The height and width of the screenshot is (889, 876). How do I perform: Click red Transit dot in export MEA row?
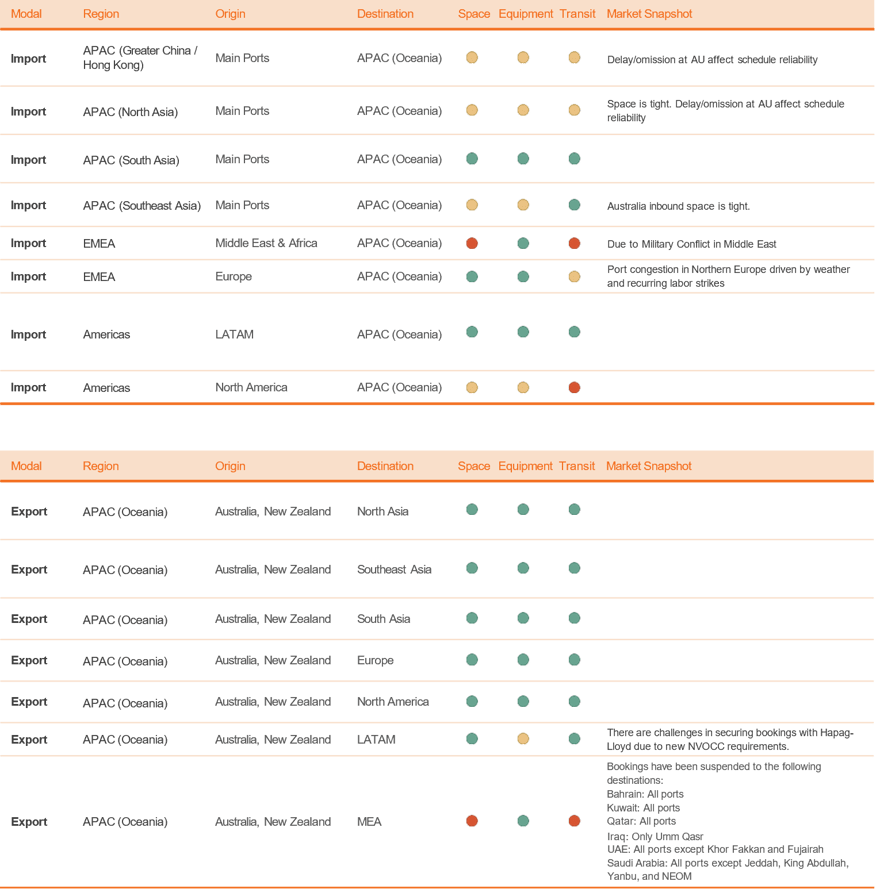tap(574, 822)
